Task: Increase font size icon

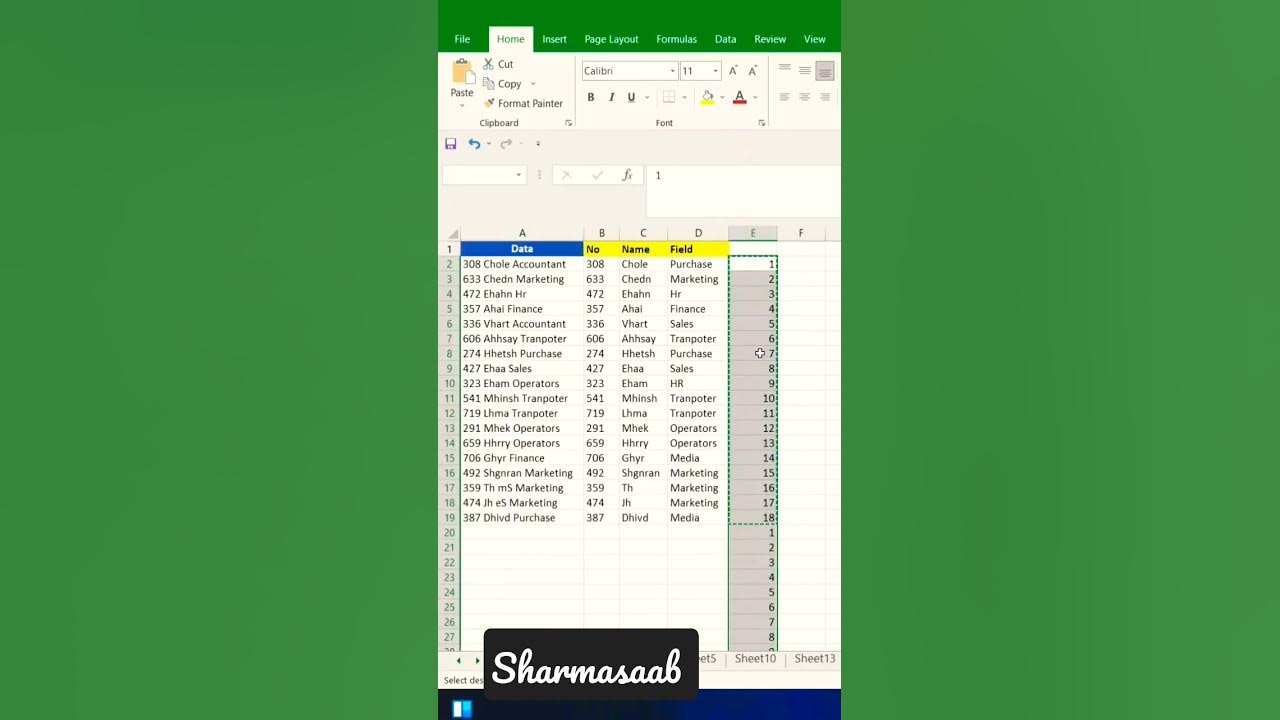Action: (x=733, y=71)
